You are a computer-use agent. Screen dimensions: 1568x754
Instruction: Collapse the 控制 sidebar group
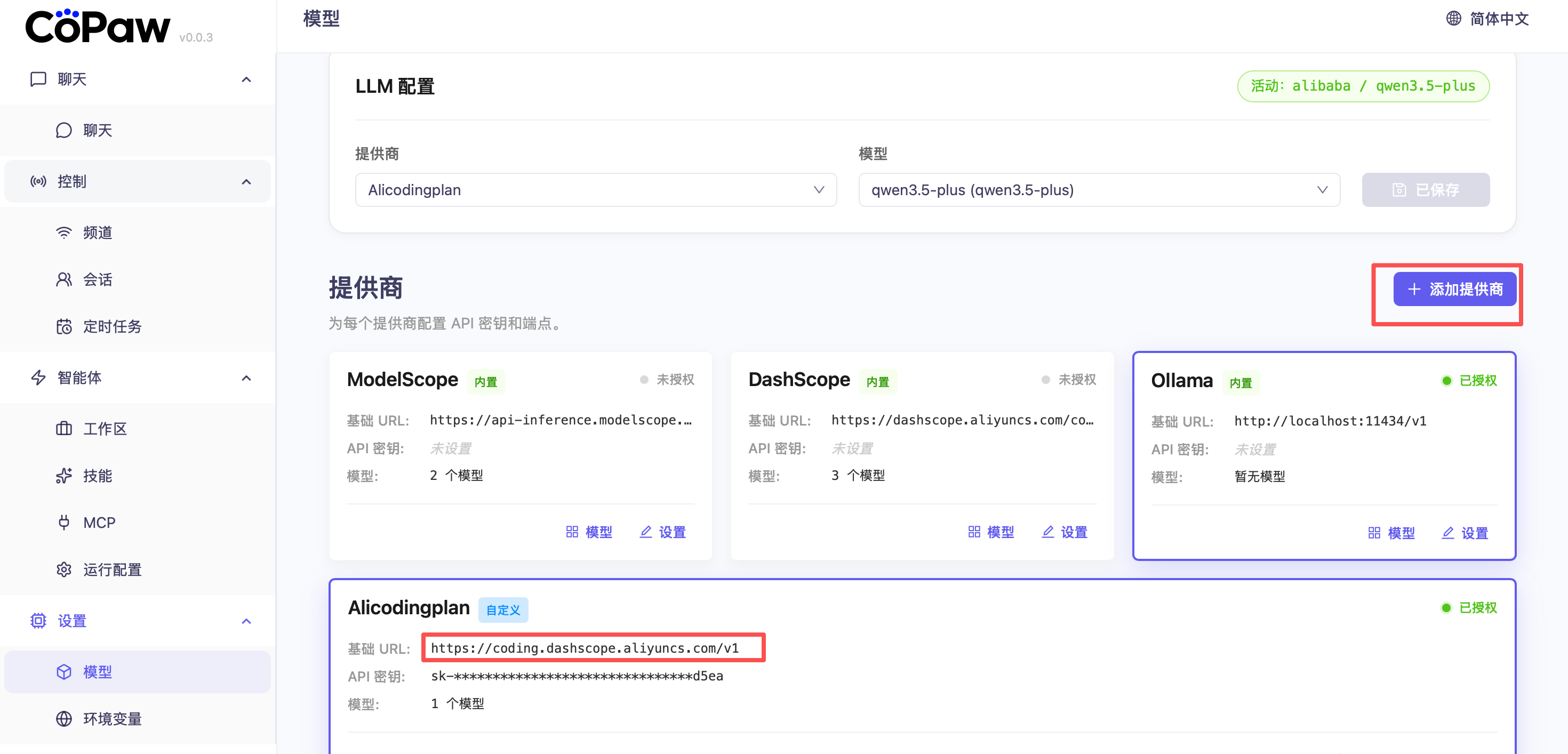[246, 182]
